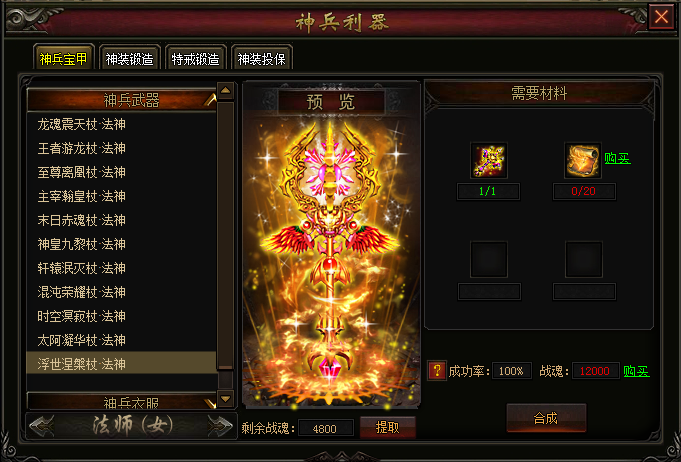Click the 提取 extract button
The width and height of the screenshot is (681, 462).
coord(387,428)
